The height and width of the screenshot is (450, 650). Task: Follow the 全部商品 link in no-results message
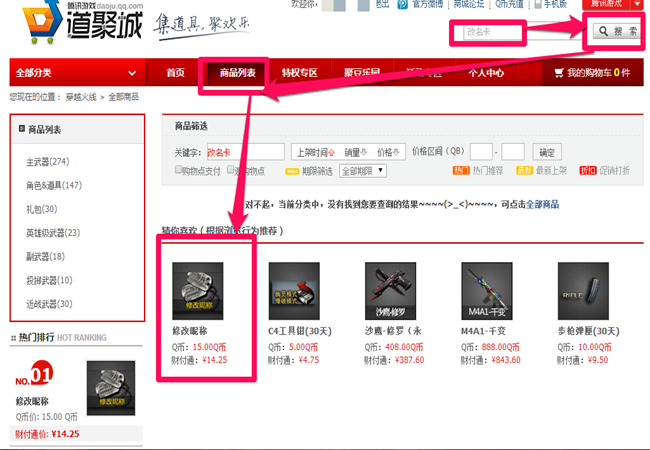pos(542,204)
